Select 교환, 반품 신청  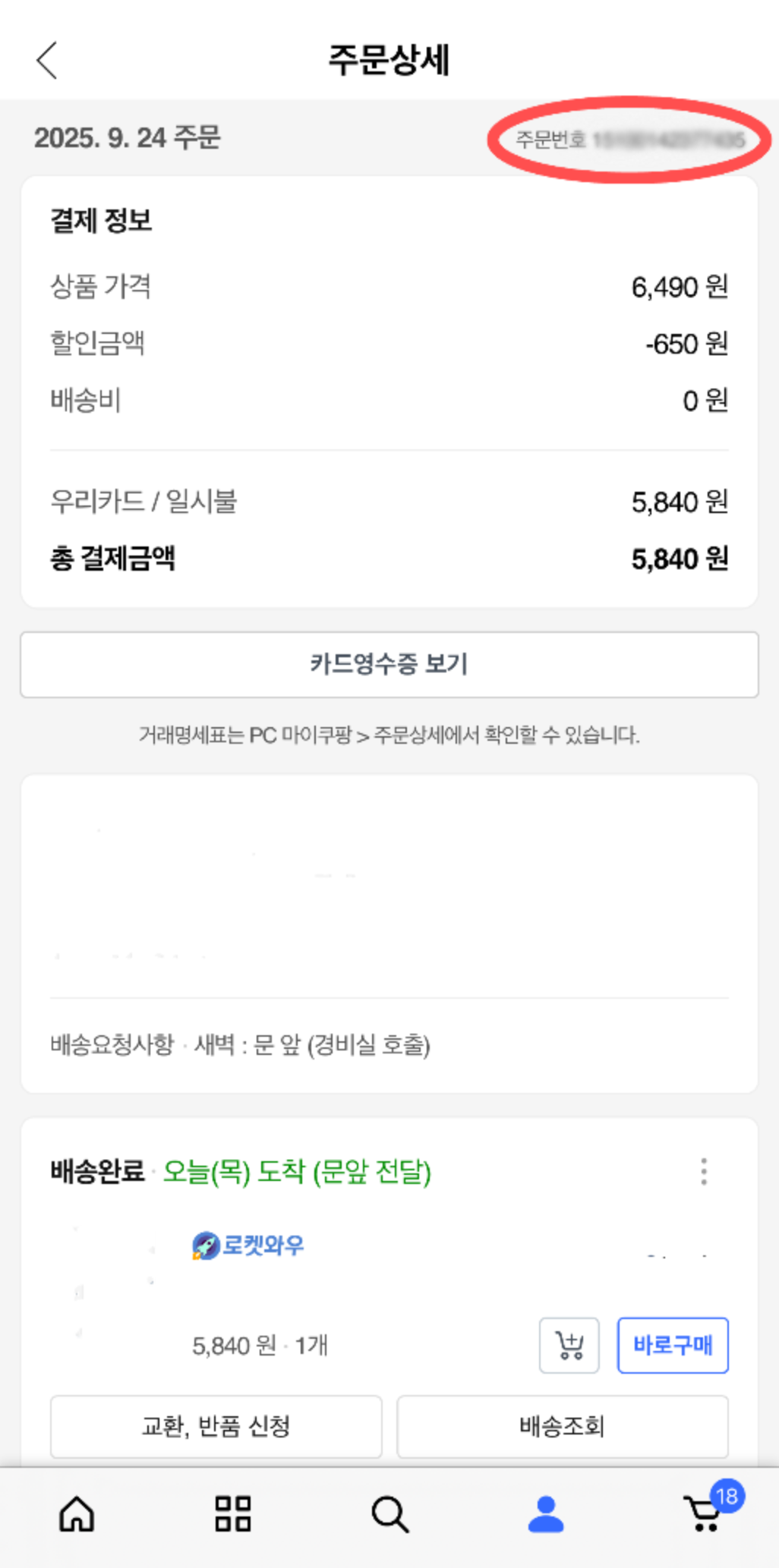point(216,1426)
